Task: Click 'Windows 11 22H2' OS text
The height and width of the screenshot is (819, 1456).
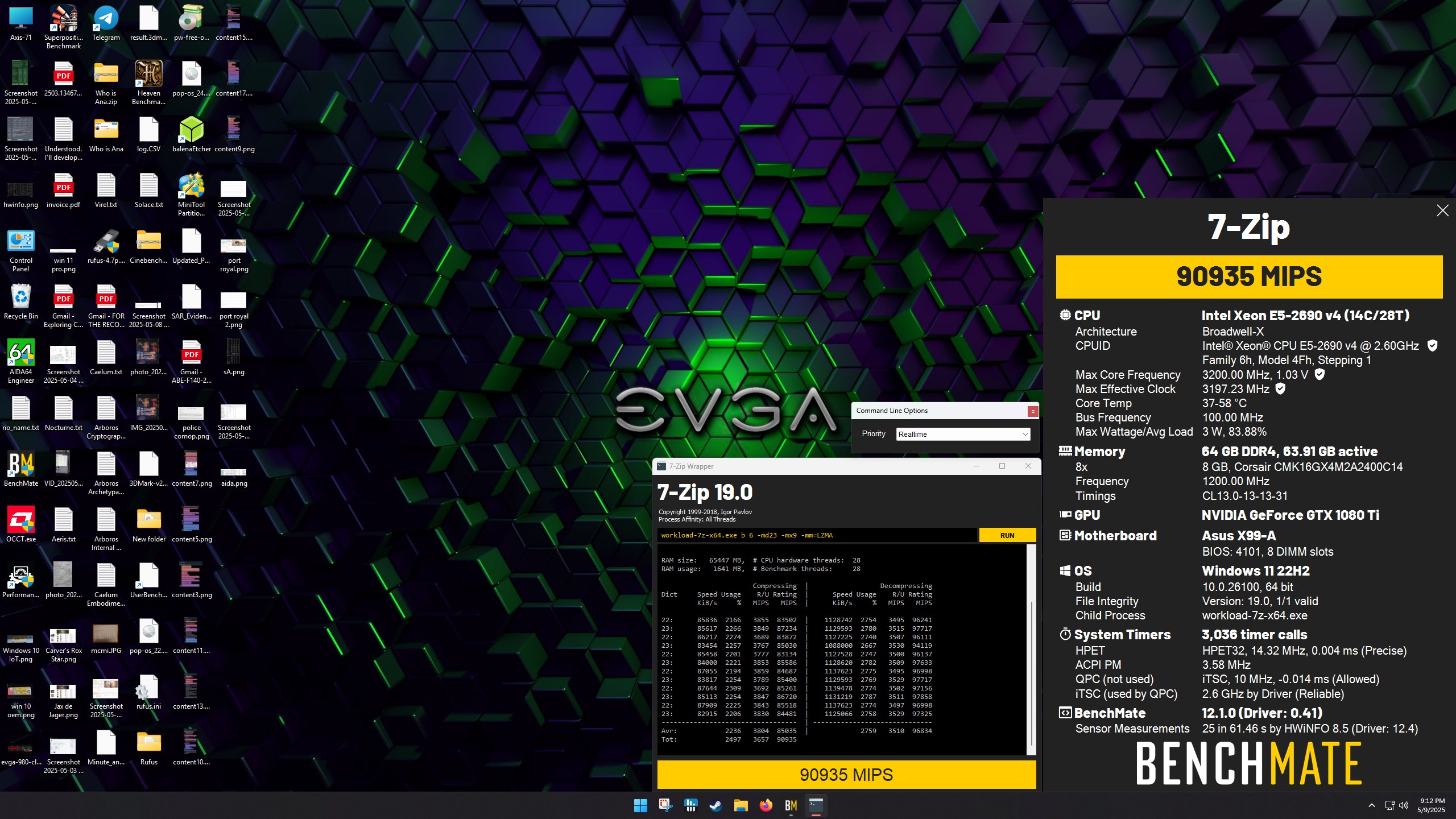Action: click(1255, 571)
